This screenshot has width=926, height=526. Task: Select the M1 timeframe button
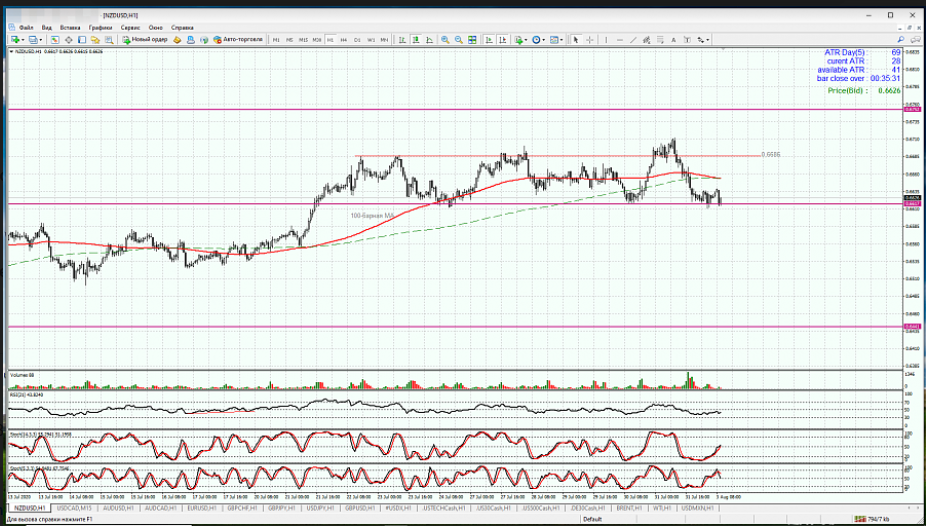(x=276, y=40)
